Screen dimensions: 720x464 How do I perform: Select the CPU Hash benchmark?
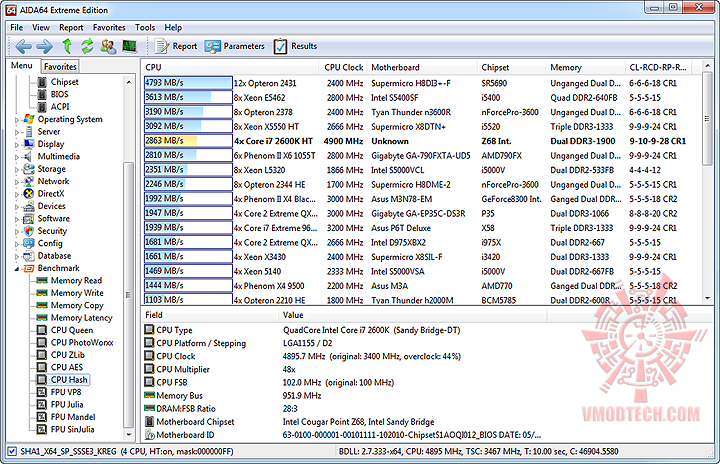69,379
